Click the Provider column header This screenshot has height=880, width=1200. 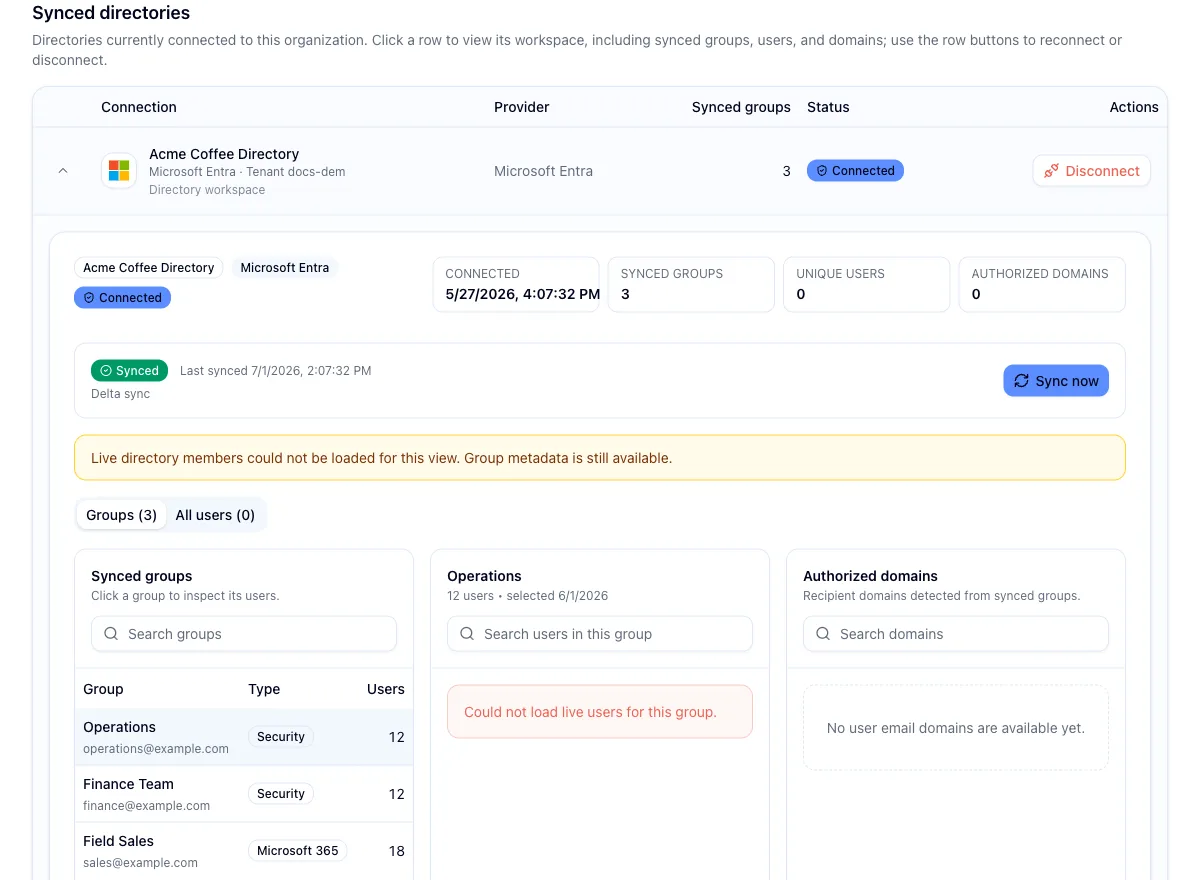pyautogui.click(x=522, y=107)
